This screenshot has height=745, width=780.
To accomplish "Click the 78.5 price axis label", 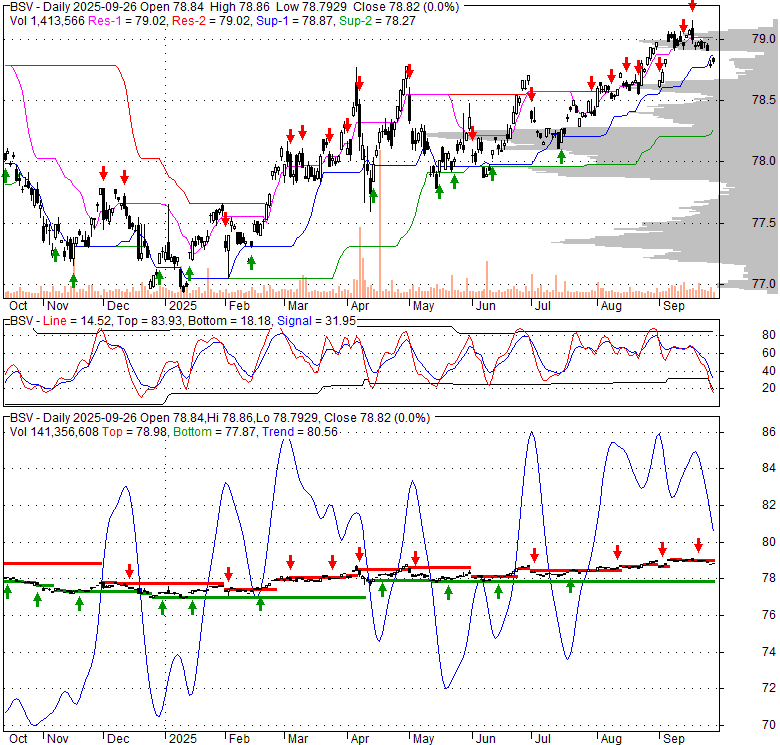I will (763, 100).
